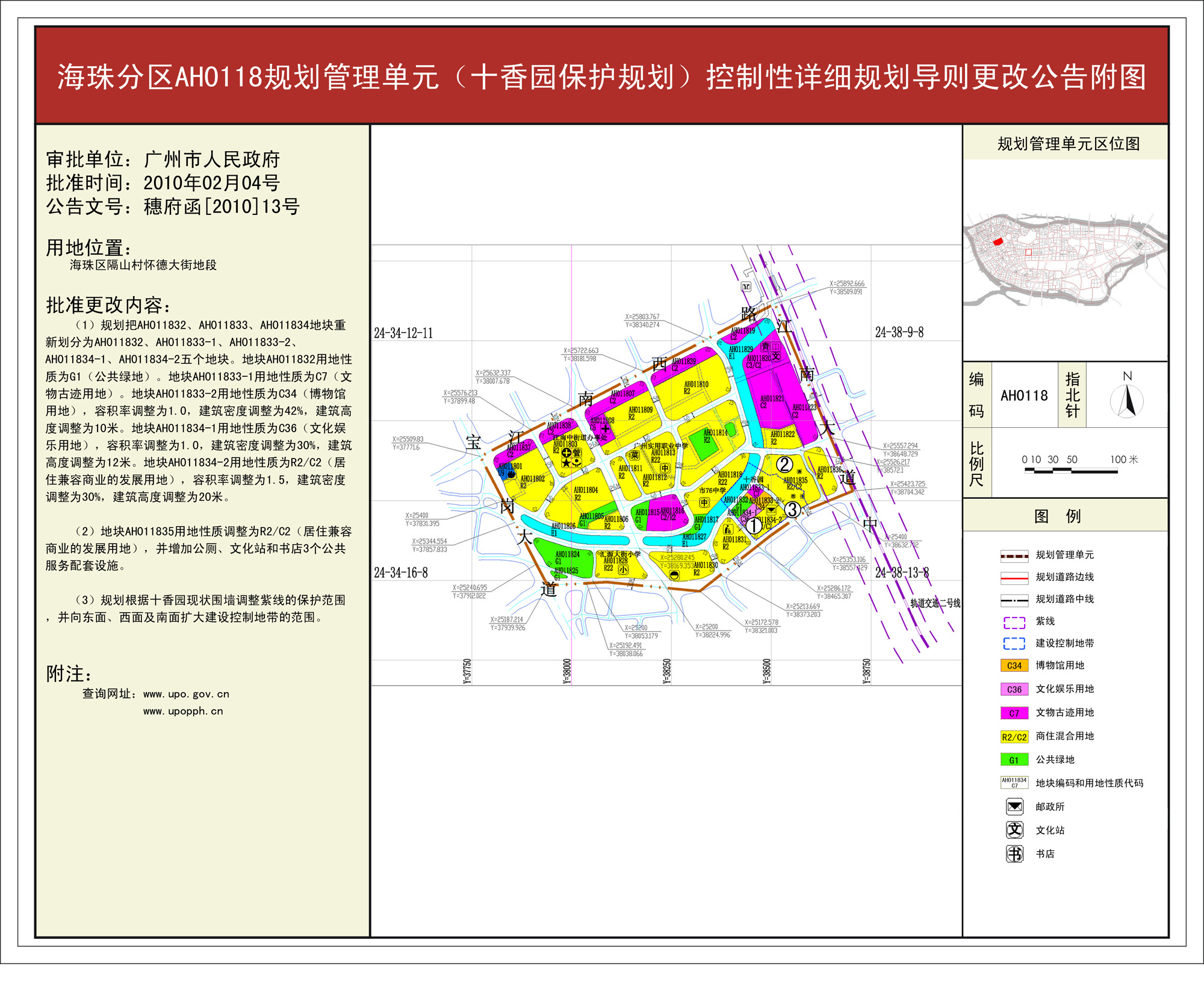Image resolution: width=1204 pixels, height=981 pixels.
Task: Click the north arrow compass symbol
Action: [x=1127, y=401]
